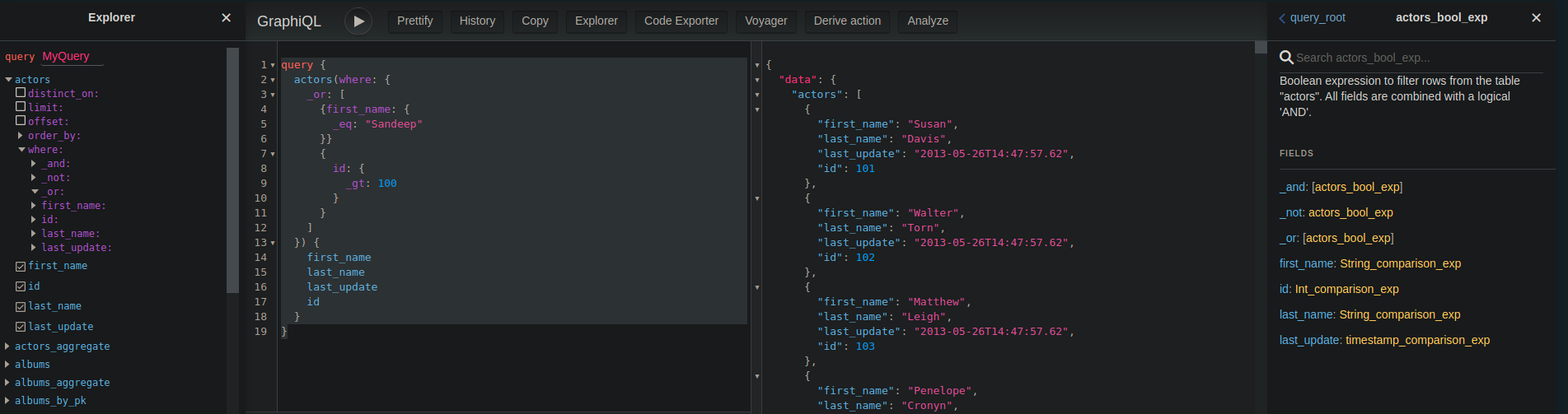The image size is (1568, 414).
Task: Uncheck last_update field
Action: [x=21, y=327]
